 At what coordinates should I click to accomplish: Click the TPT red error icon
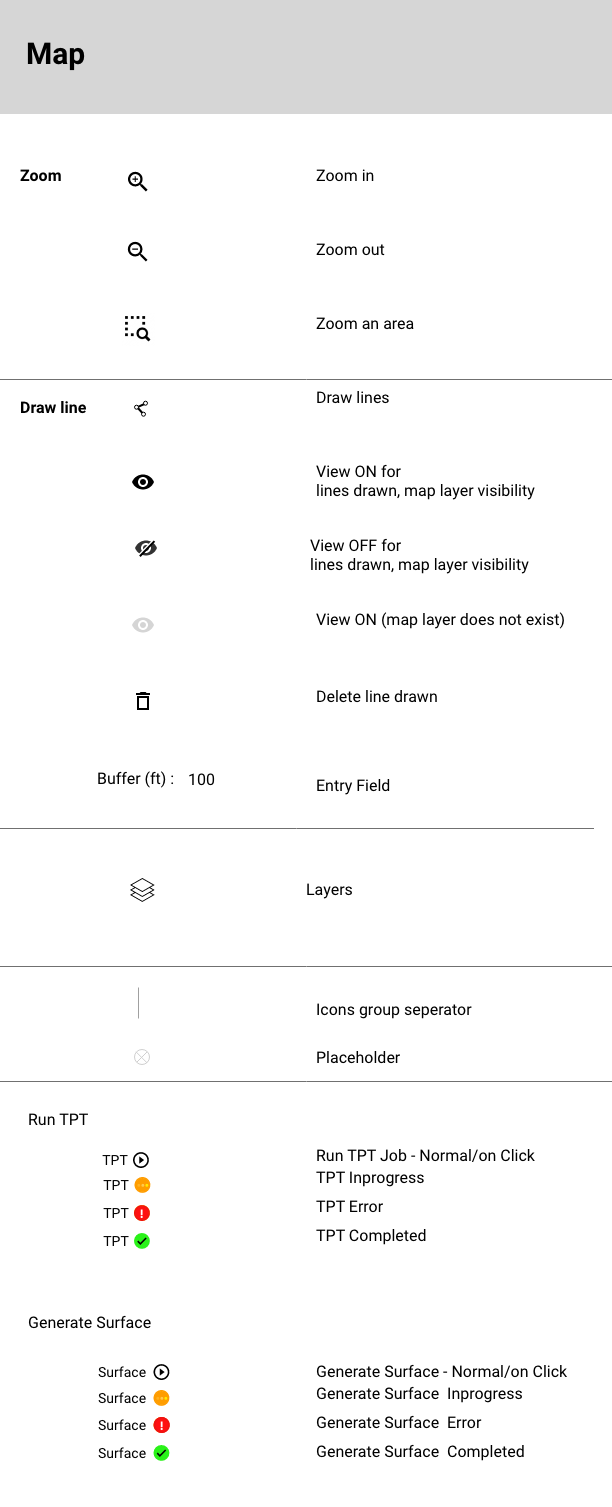[x=142, y=1213]
